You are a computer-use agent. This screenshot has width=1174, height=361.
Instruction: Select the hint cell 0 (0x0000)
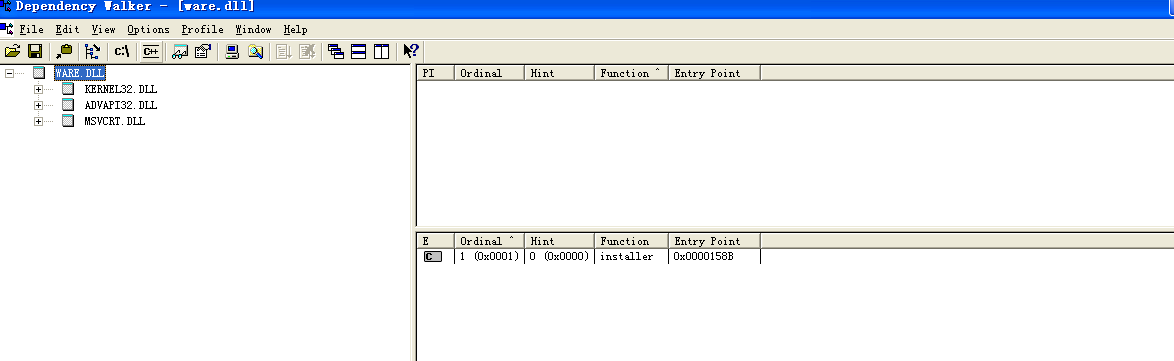tap(559, 257)
